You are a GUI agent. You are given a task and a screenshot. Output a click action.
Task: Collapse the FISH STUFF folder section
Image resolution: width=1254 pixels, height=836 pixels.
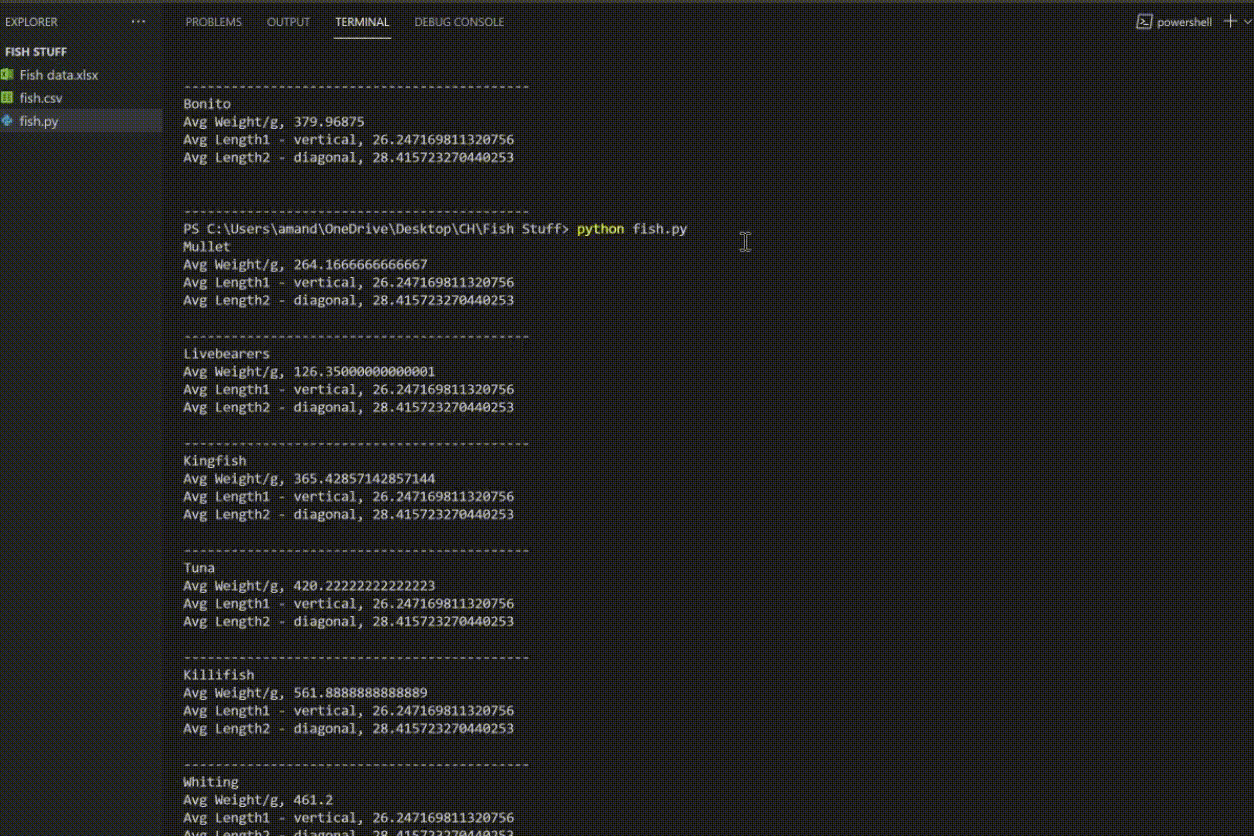(x=36, y=52)
